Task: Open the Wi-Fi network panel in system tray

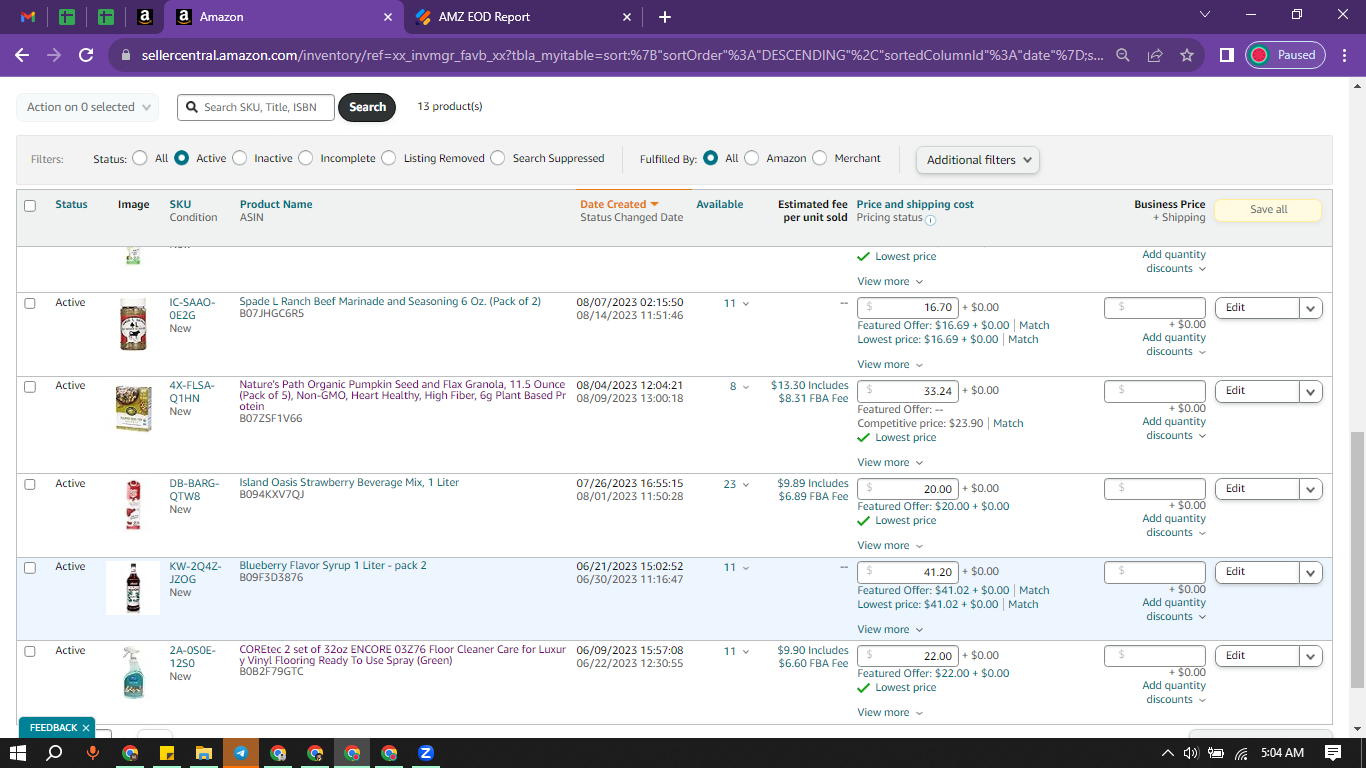Action: click(x=1241, y=753)
